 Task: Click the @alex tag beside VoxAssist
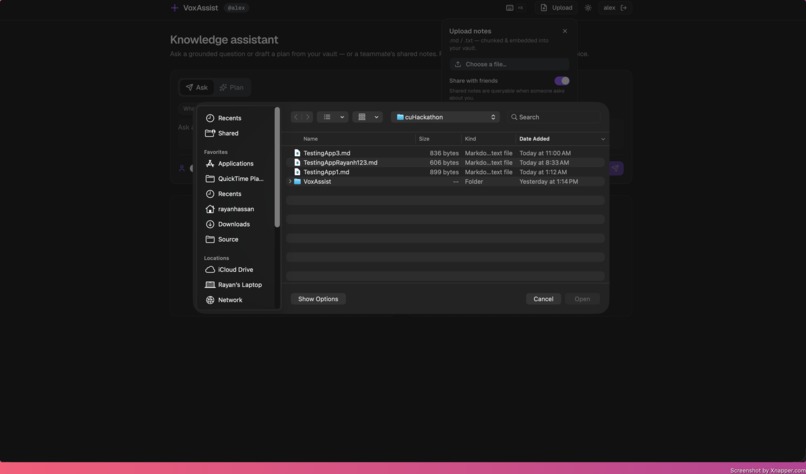coord(236,8)
